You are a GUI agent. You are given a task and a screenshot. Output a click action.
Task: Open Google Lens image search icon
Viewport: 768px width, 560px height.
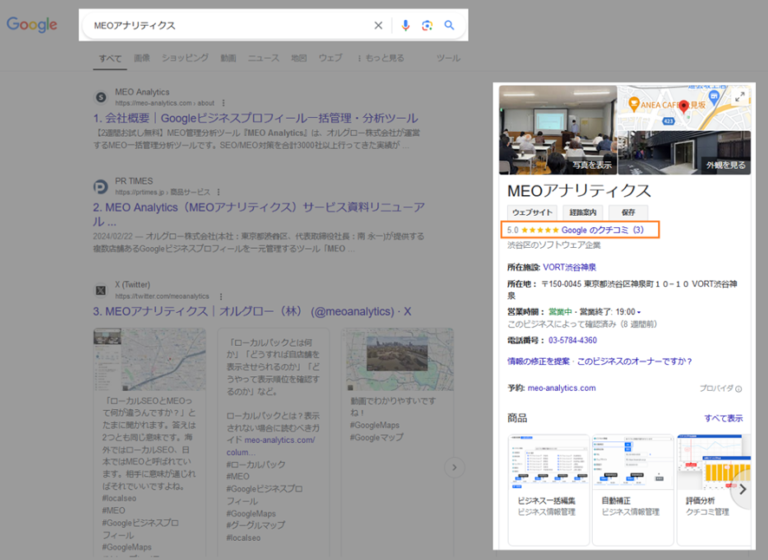(x=427, y=25)
